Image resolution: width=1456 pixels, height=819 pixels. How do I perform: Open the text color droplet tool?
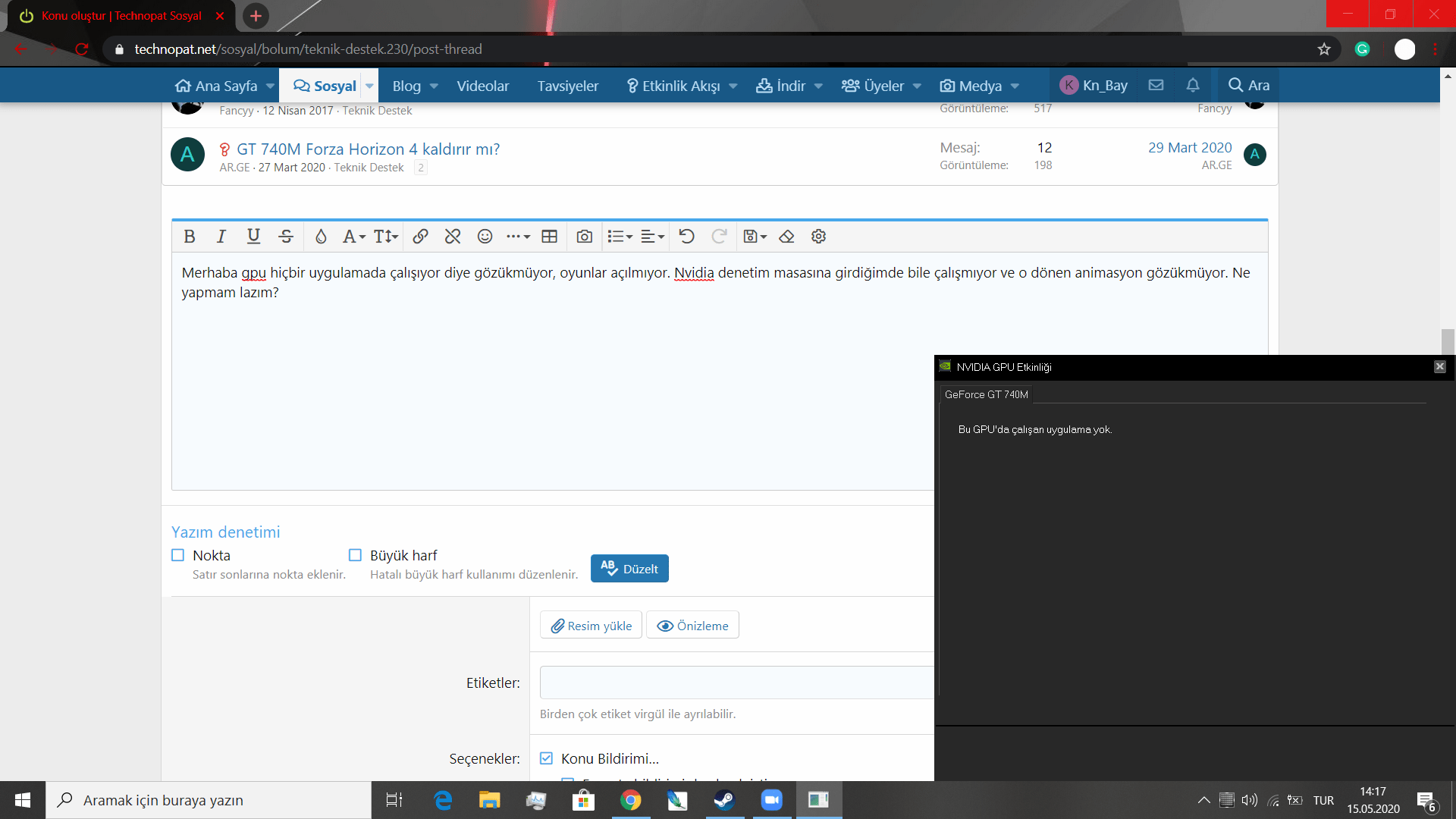(321, 237)
